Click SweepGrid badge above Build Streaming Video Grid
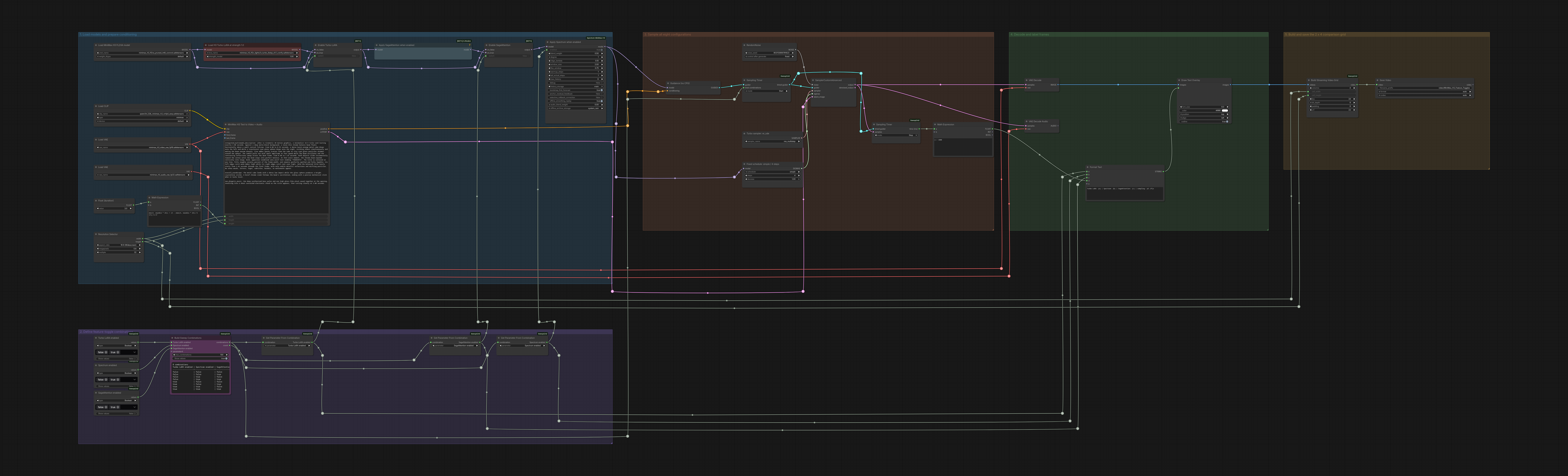Viewport: 1568px width, 476px height. click(1353, 76)
